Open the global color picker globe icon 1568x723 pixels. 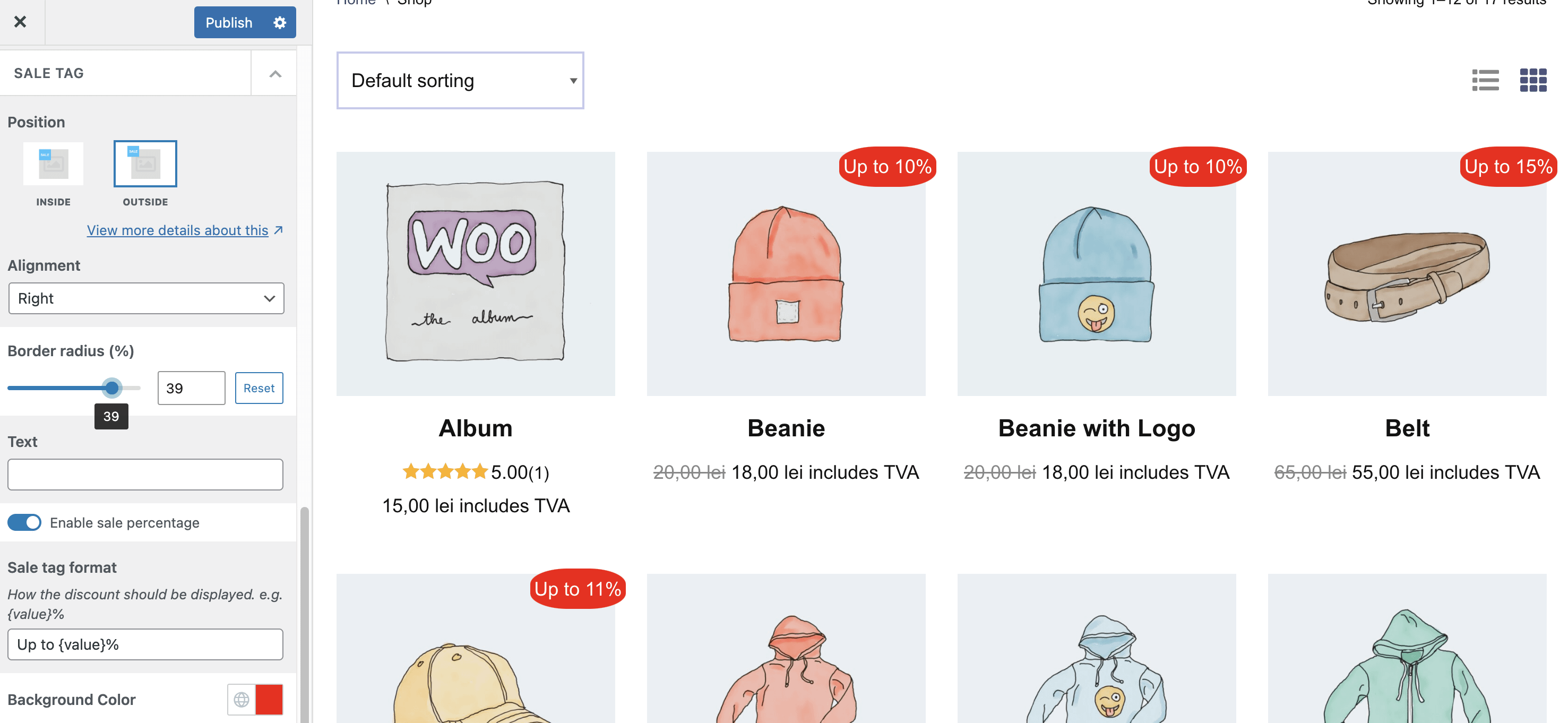[242, 699]
